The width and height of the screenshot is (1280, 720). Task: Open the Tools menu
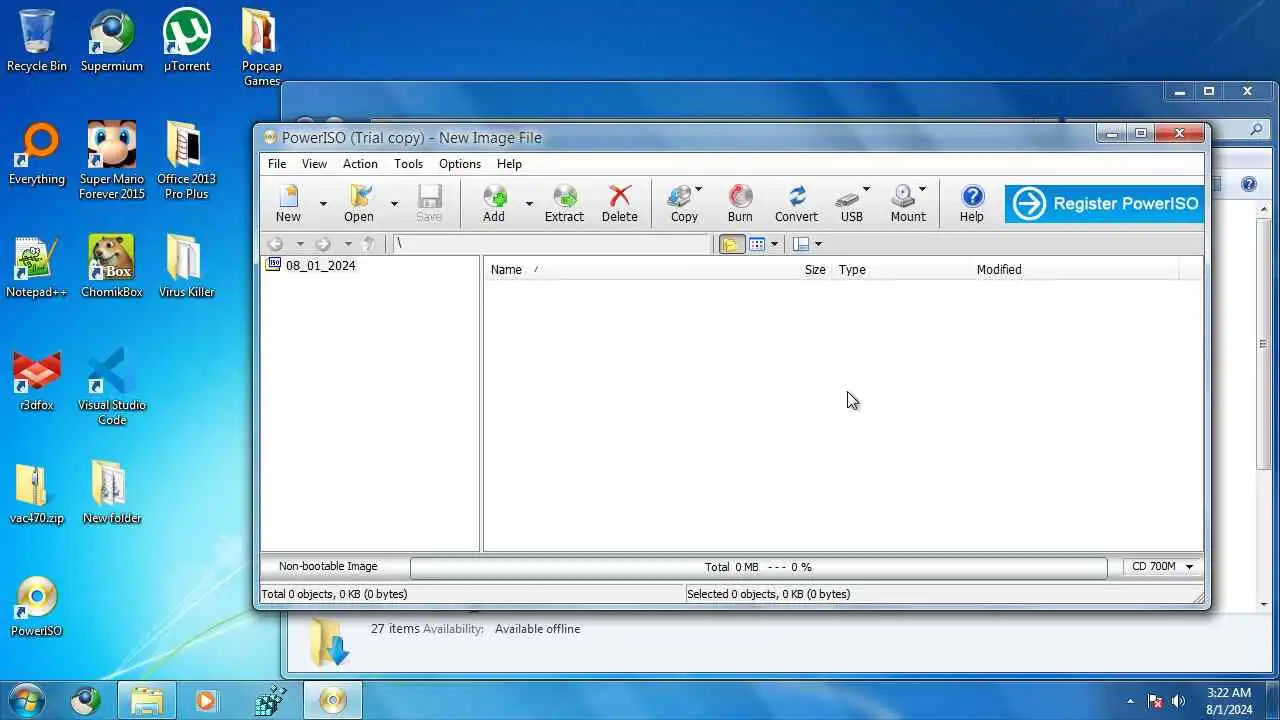click(x=408, y=164)
